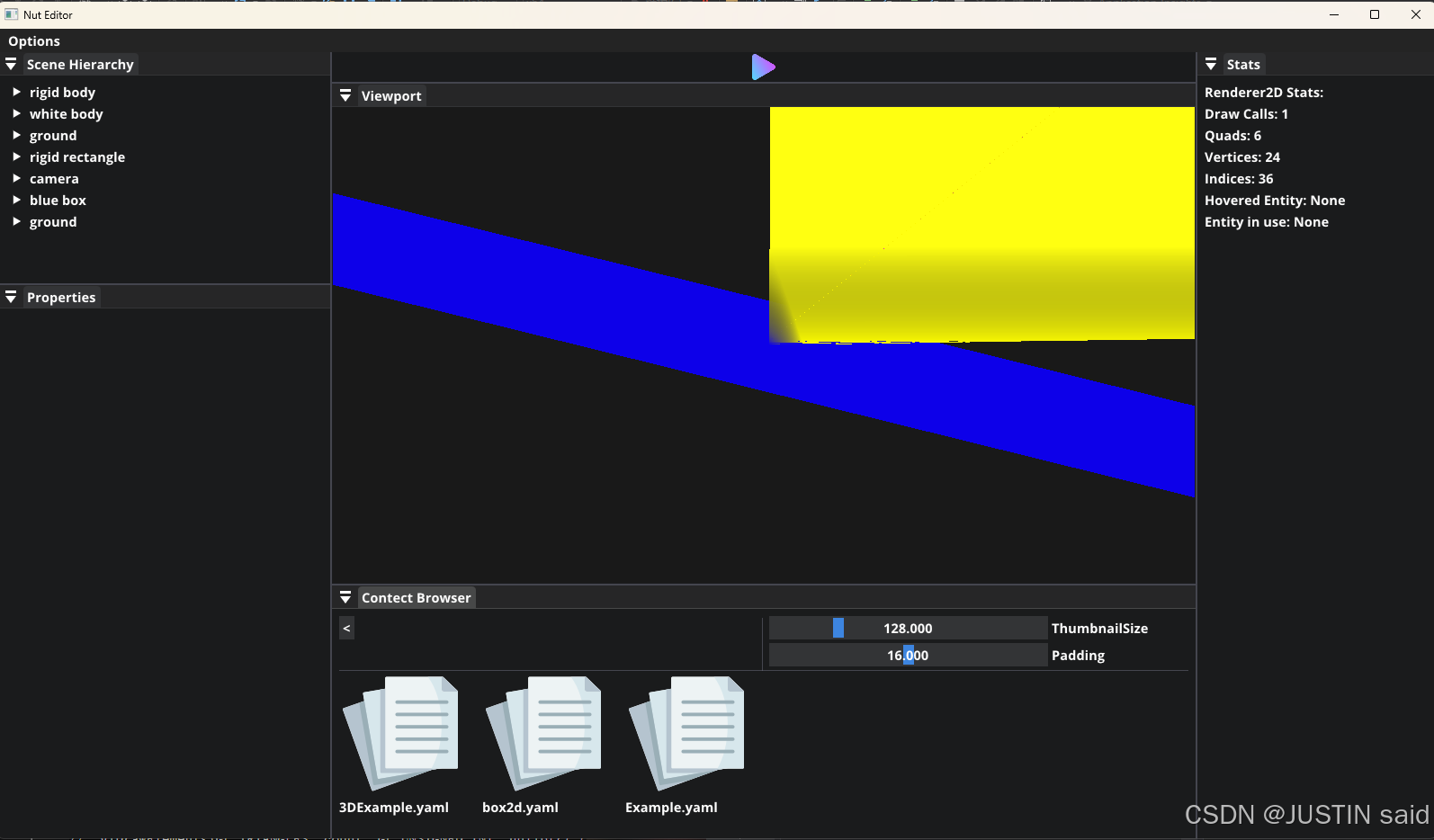Switch to the Stats tab

click(1242, 65)
